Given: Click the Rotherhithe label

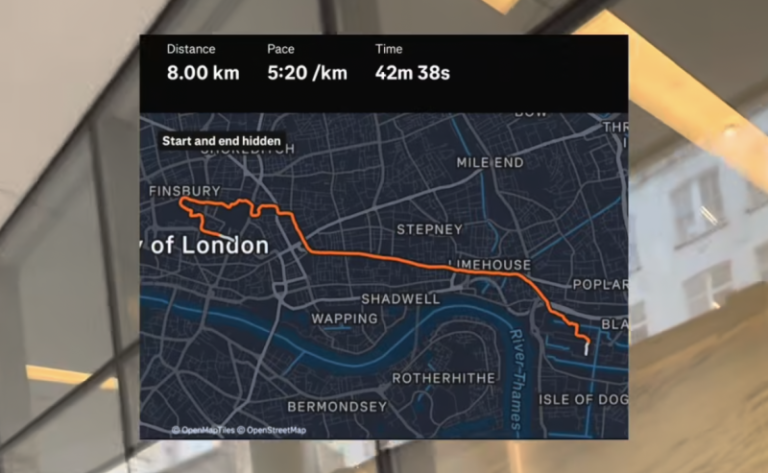Looking at the screenshot, I should coord(444,378).
